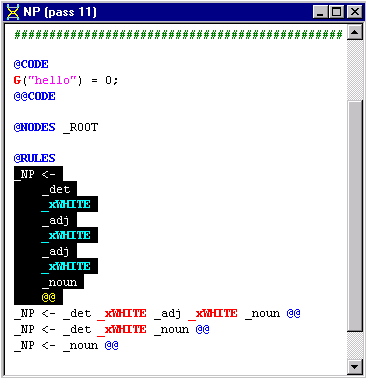Click the @@CODE closing keyword
This screenshot has height=378, width=366.
pyautogui.click(x=34, y=96)
